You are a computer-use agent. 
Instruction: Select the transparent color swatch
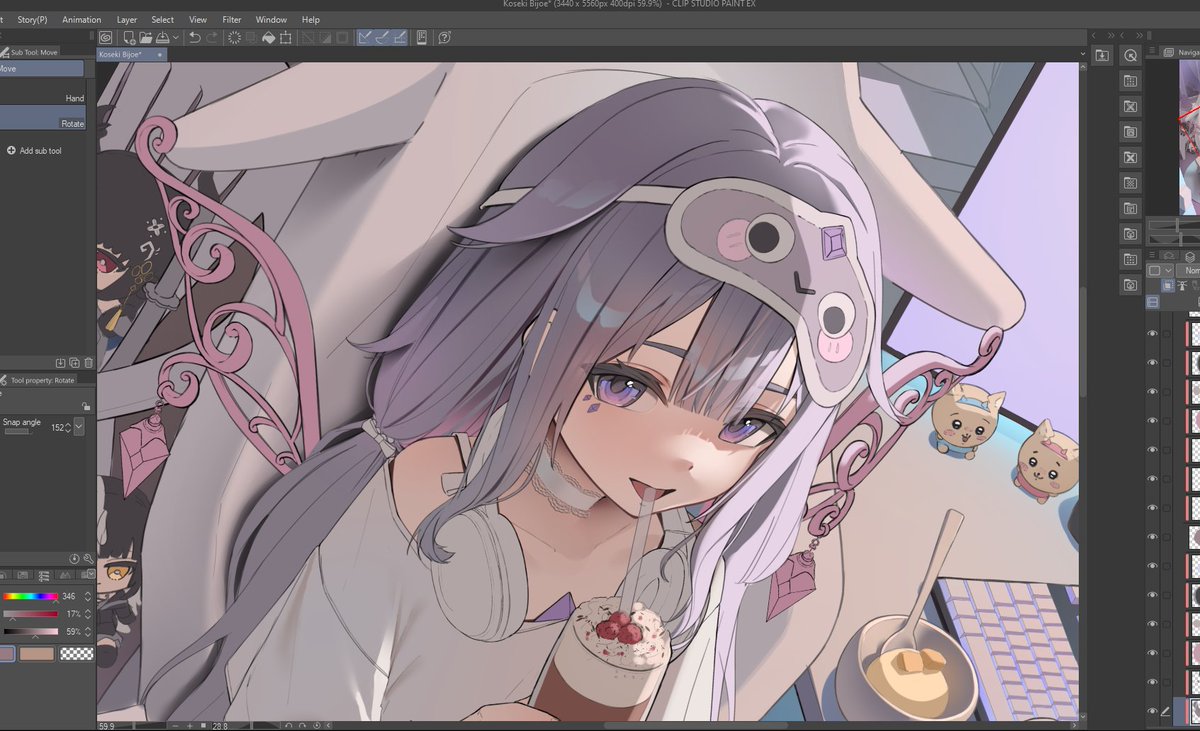(76, 654)
